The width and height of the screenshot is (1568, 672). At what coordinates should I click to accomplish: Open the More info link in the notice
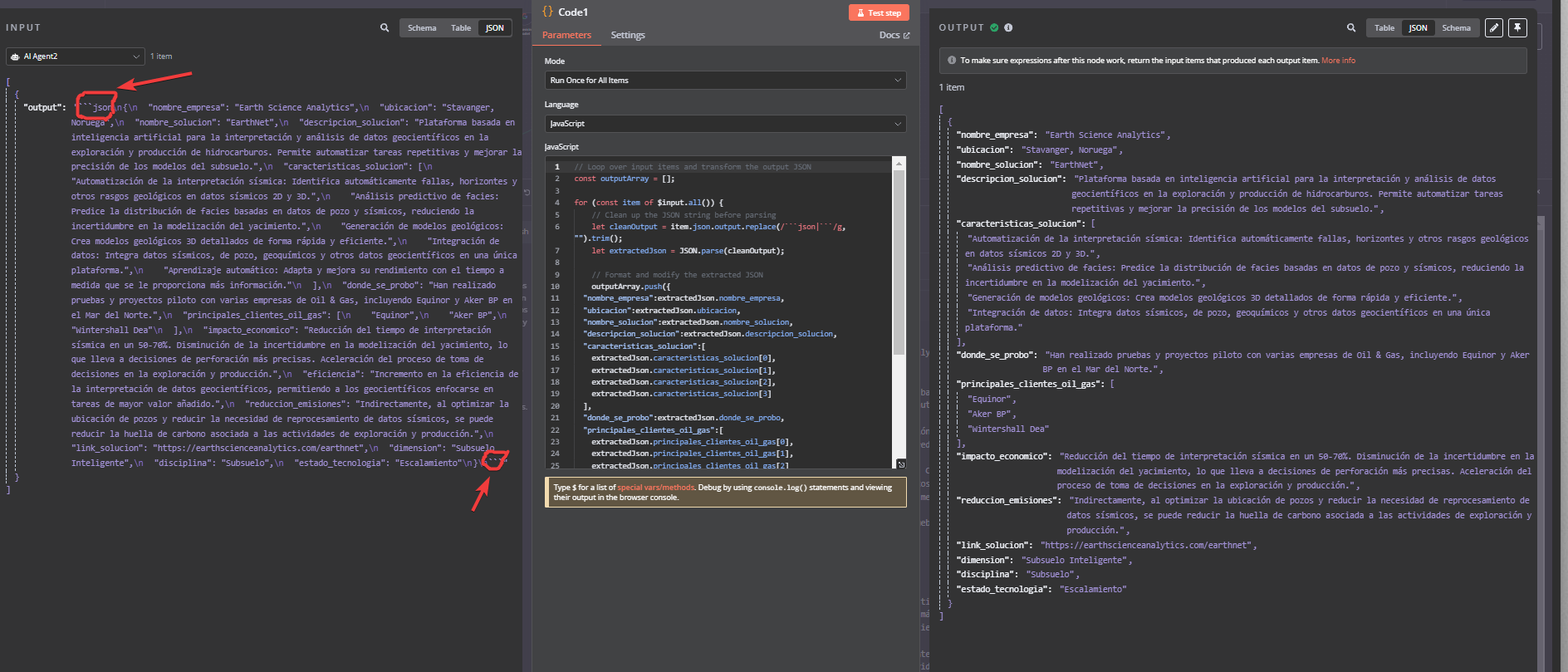1338,61
